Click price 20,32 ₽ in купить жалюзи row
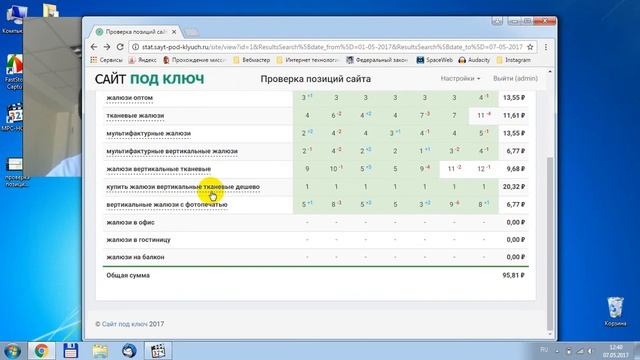Viewport: 640px width, 360px height. pyautogui.click(x=513, y=187)
